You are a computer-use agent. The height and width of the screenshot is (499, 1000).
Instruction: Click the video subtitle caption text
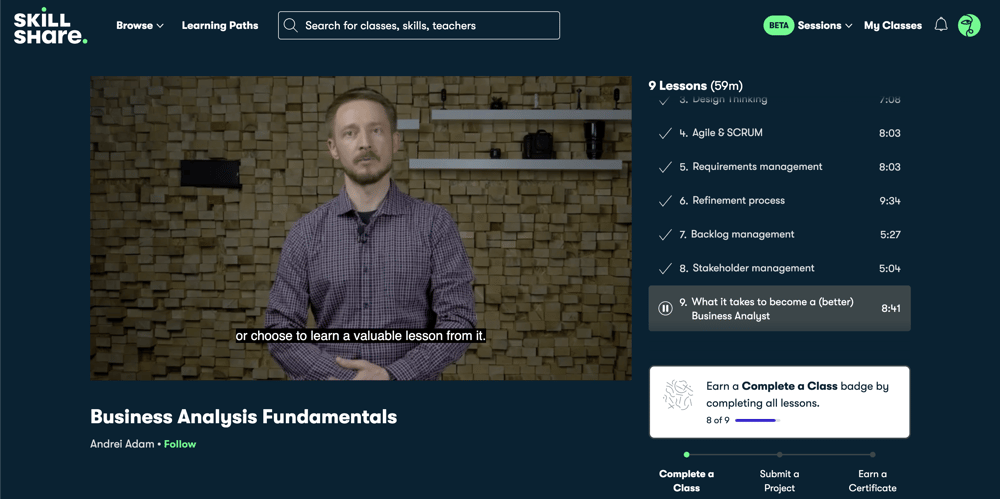tap(361, 336)
